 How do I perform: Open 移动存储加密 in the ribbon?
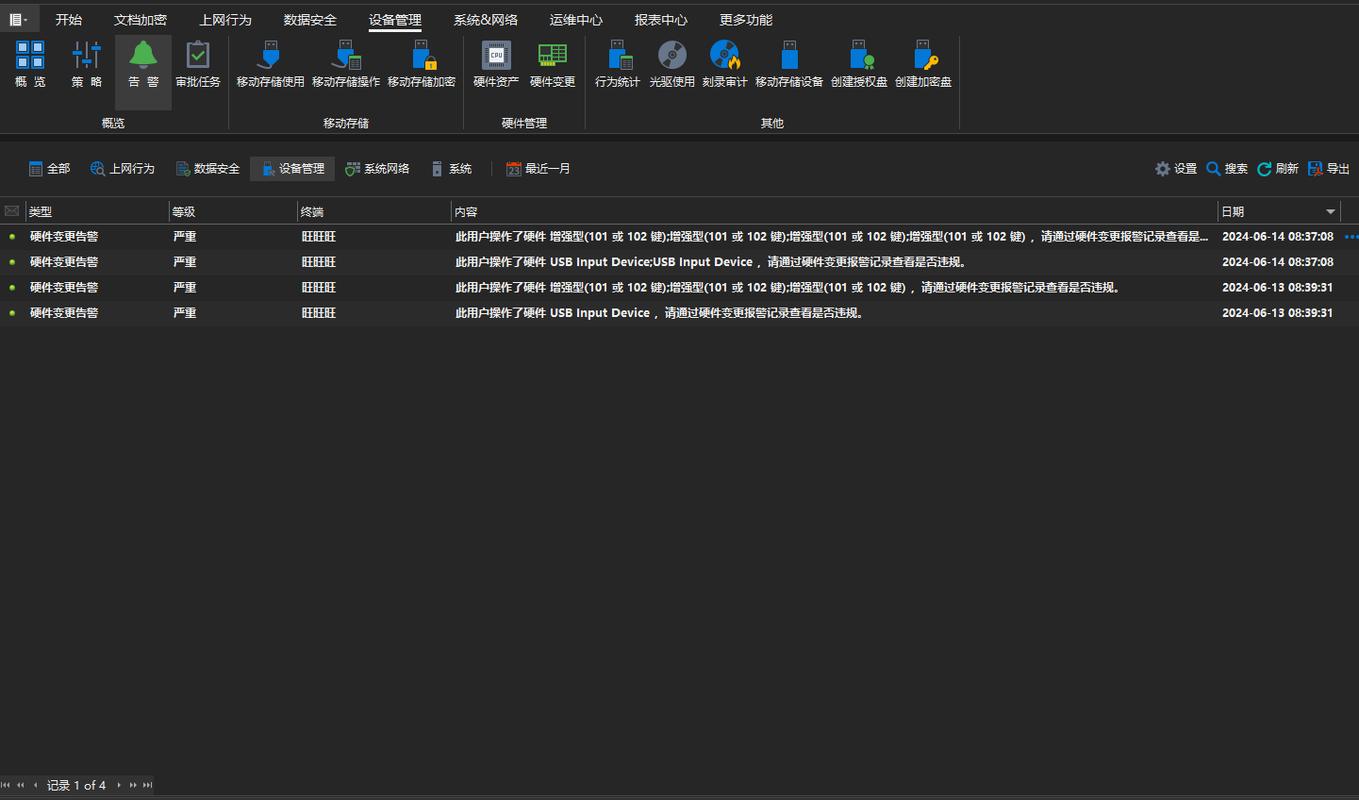(x=421, y=65)
